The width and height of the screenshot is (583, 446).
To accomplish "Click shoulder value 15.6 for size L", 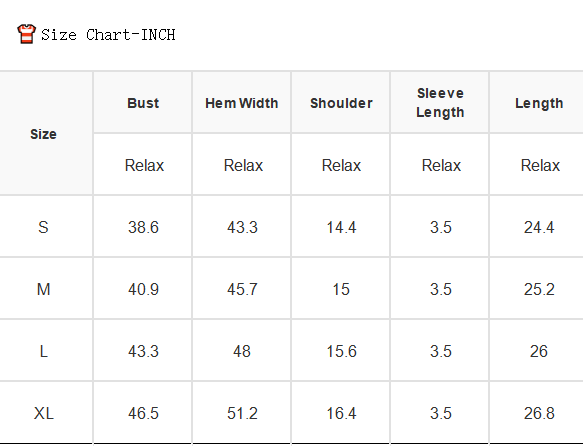I will pos(341,351).
